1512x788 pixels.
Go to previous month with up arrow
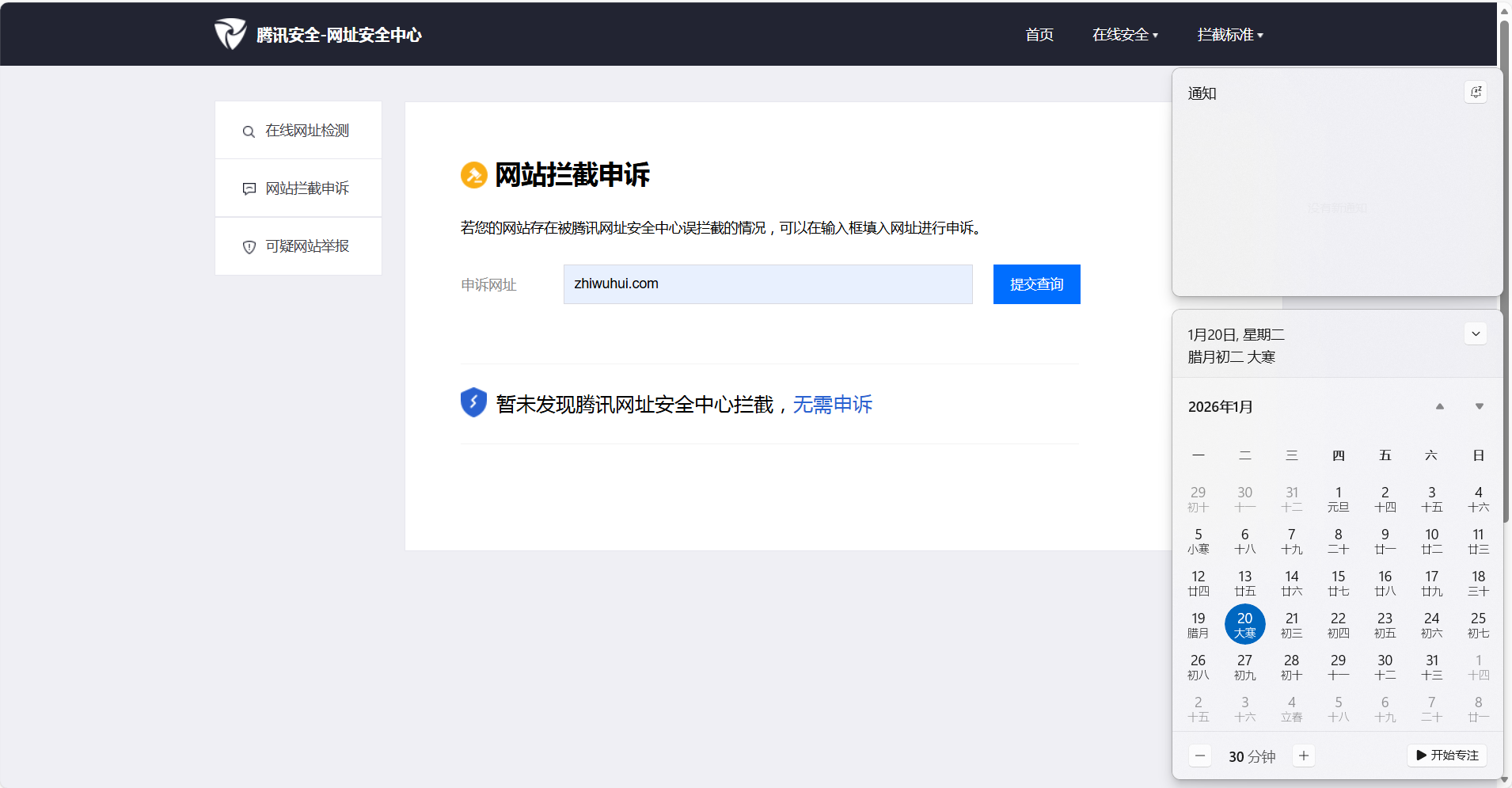(x=1440, y=406)
